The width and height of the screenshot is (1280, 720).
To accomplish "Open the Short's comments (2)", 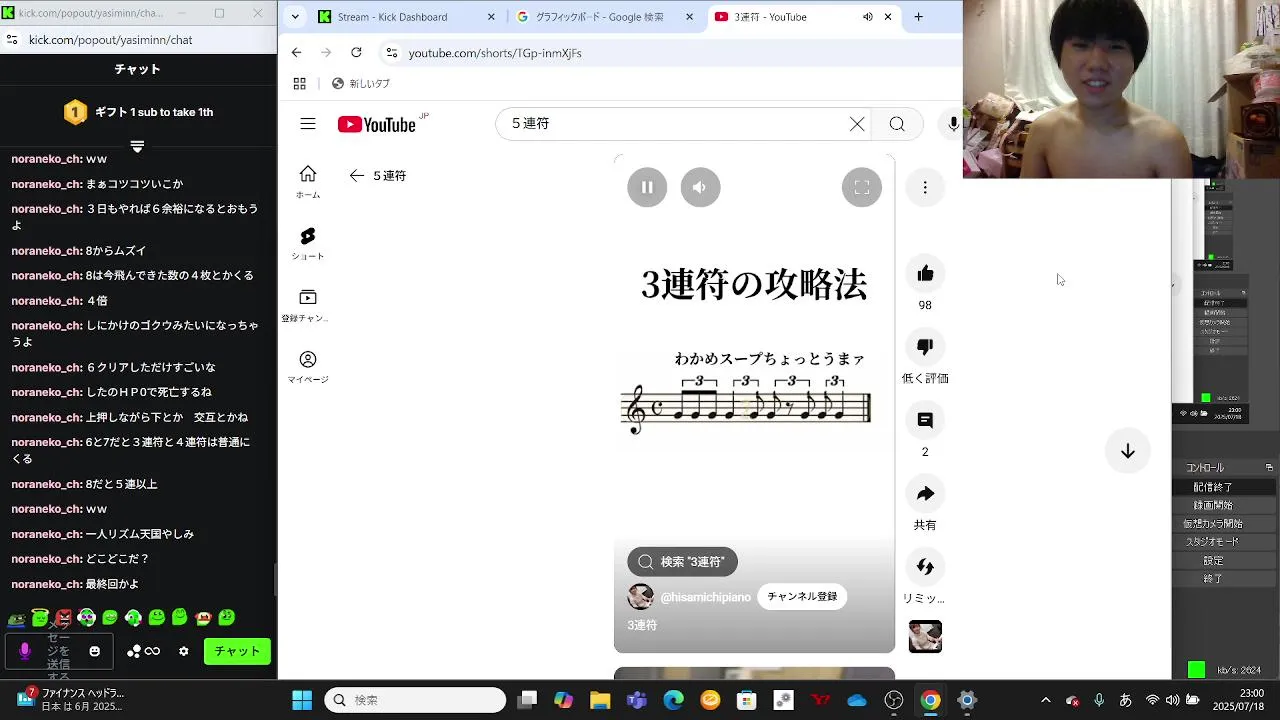I will (925, 420).
